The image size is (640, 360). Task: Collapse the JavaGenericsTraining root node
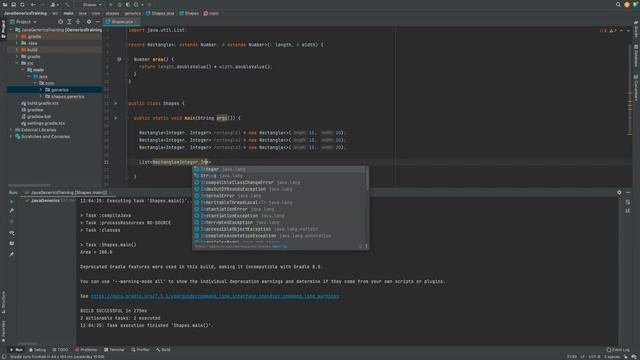coord(11,30)
